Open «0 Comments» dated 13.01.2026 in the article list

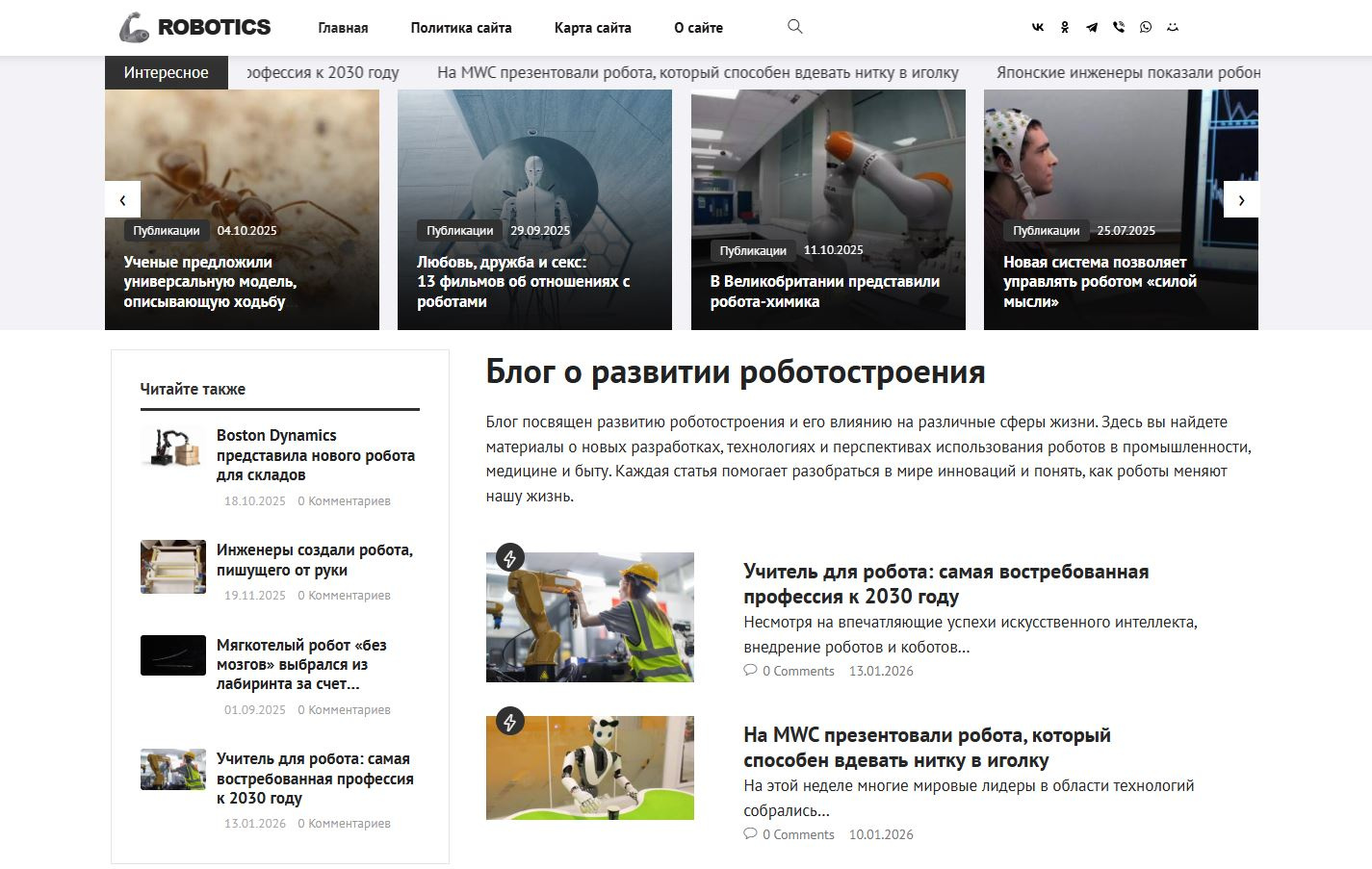798,671
